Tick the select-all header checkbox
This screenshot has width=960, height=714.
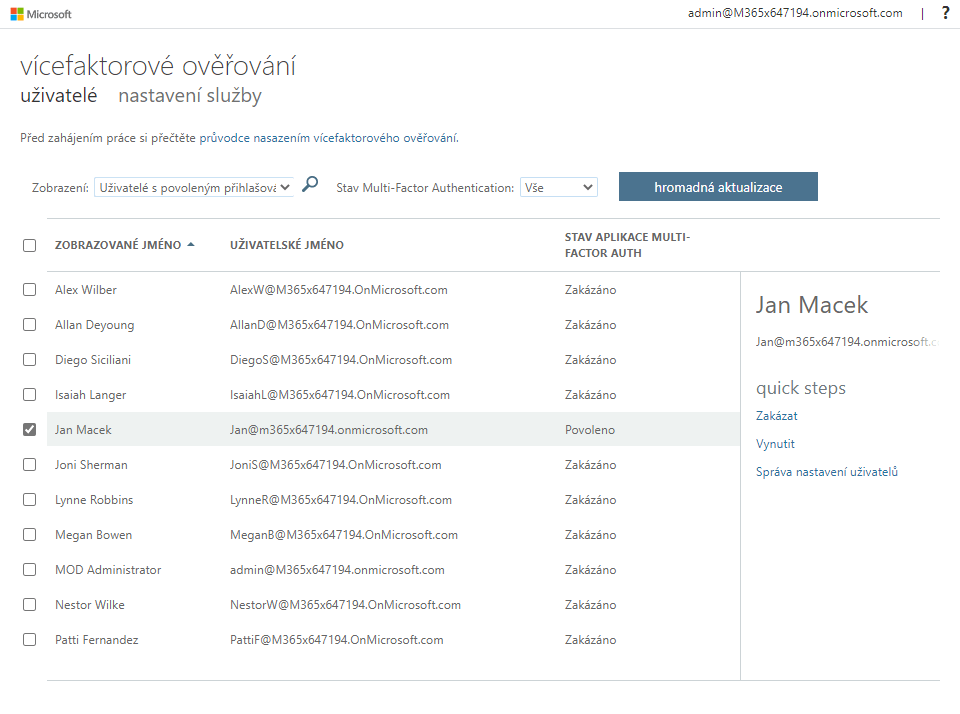click(29, 245)
